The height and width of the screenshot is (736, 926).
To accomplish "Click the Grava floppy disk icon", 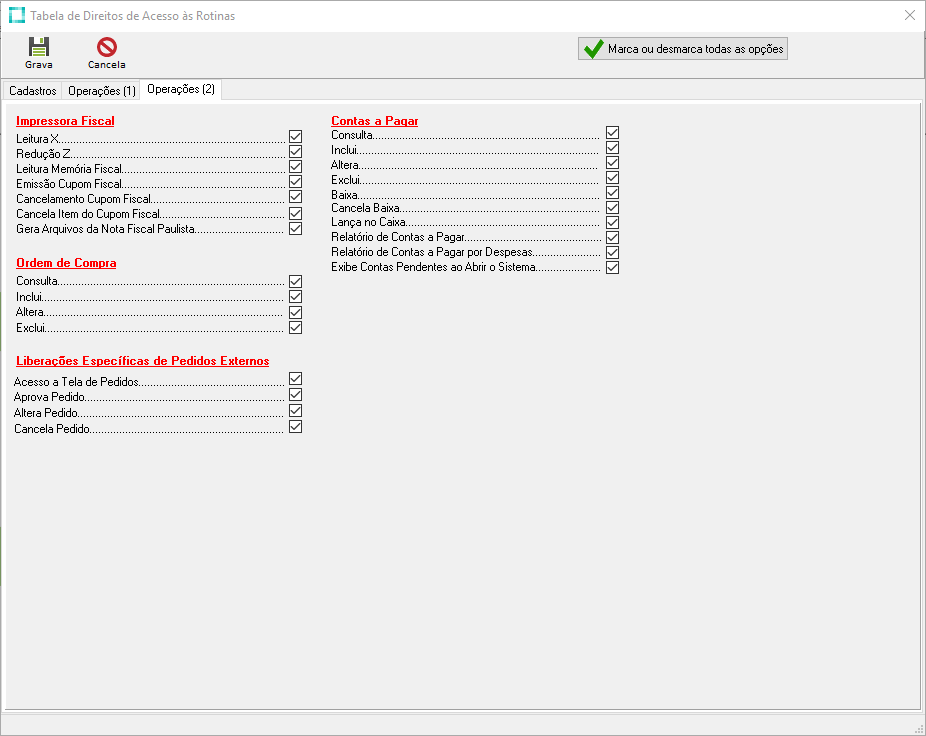I will pos(39,47).
